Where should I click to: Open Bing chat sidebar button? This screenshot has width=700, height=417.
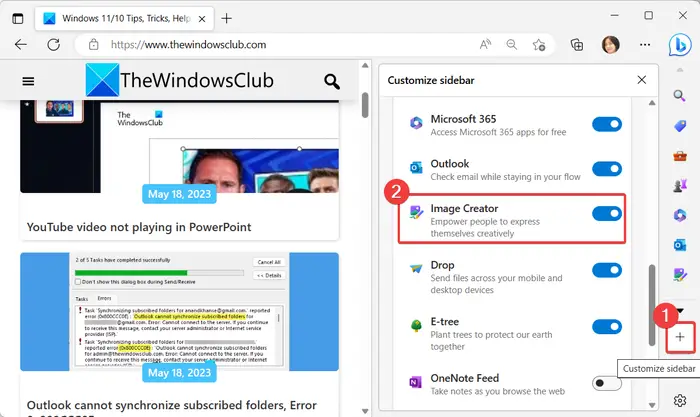point(679,45)
